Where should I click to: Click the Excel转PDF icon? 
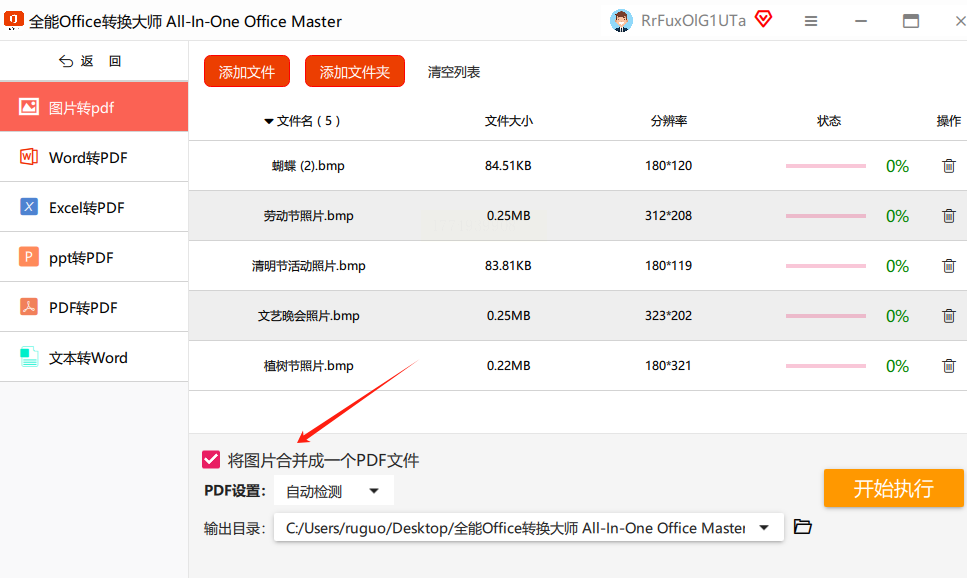[x=29, y=207]
